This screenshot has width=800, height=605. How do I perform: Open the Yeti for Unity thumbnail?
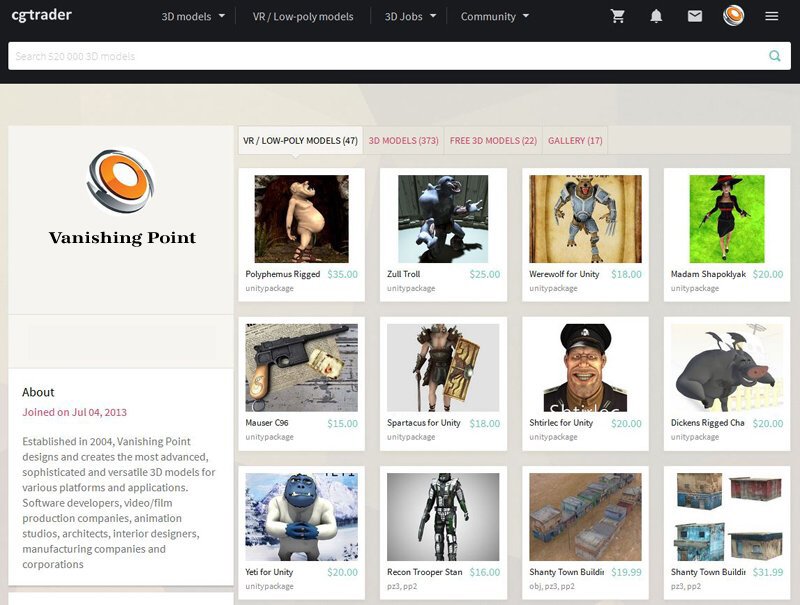pos(302,517)
